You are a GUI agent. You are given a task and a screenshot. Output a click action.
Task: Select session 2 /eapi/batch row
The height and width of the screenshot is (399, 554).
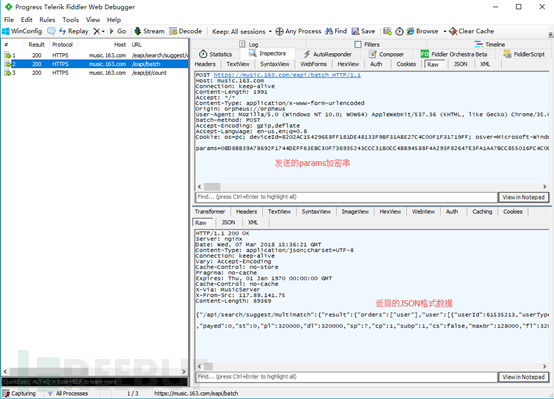pyautogui.click(x=95, y=64)
